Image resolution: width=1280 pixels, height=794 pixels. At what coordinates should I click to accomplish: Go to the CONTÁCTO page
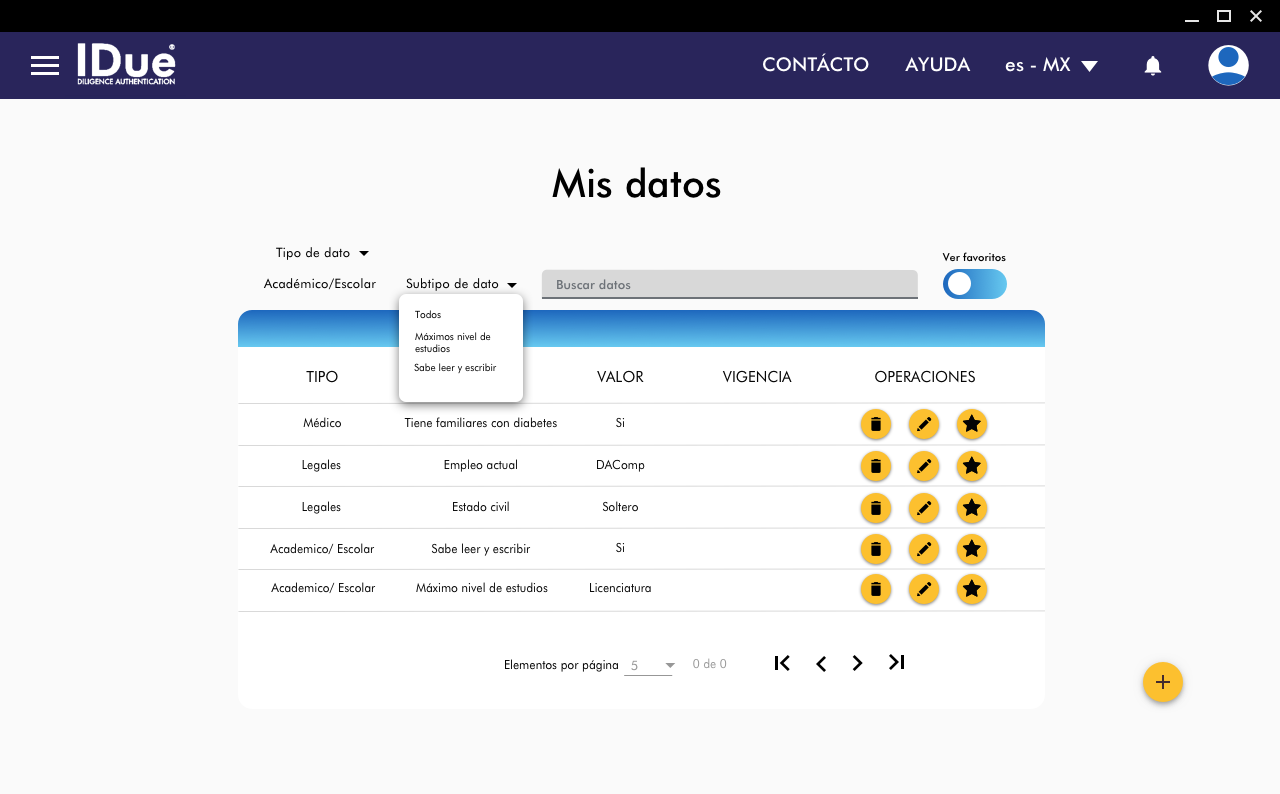(x=815, y=65)
